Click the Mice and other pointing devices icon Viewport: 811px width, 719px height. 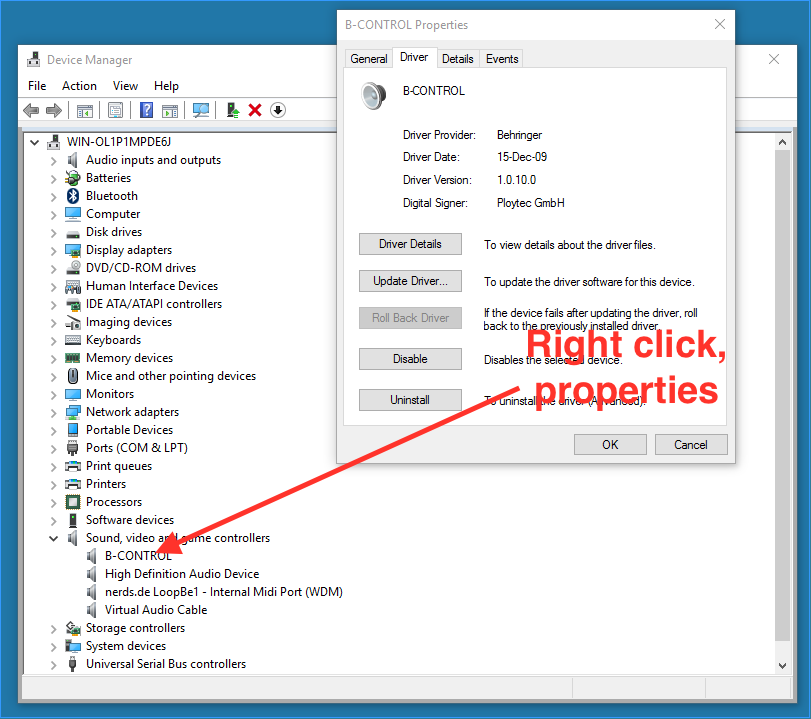[x=73, y=376]
